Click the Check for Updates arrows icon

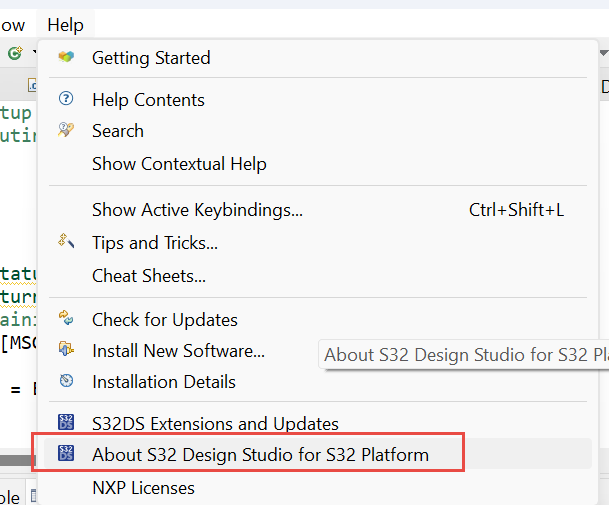click(x=66, y=318)
